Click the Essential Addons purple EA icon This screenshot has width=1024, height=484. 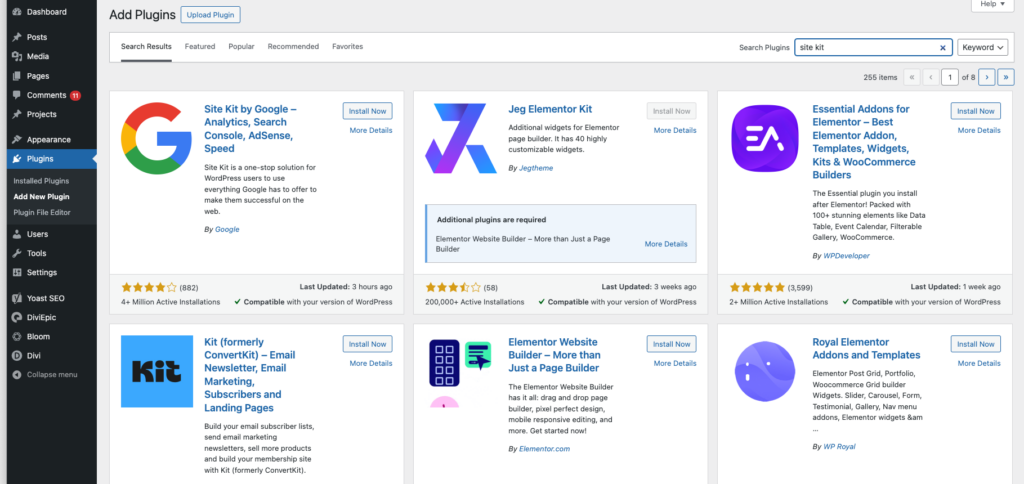763,139
